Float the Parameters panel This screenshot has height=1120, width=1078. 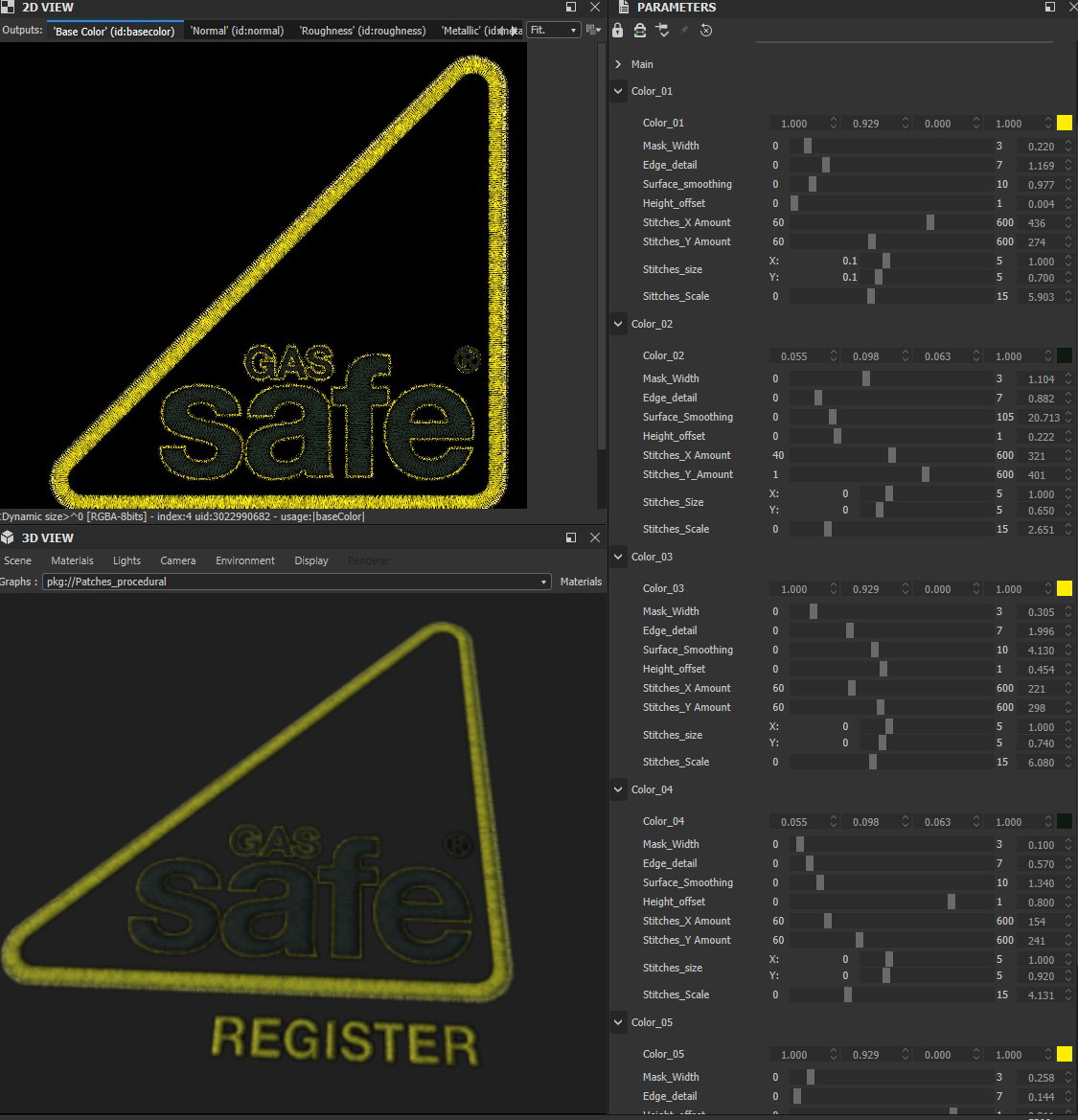tap(1050, 7)
